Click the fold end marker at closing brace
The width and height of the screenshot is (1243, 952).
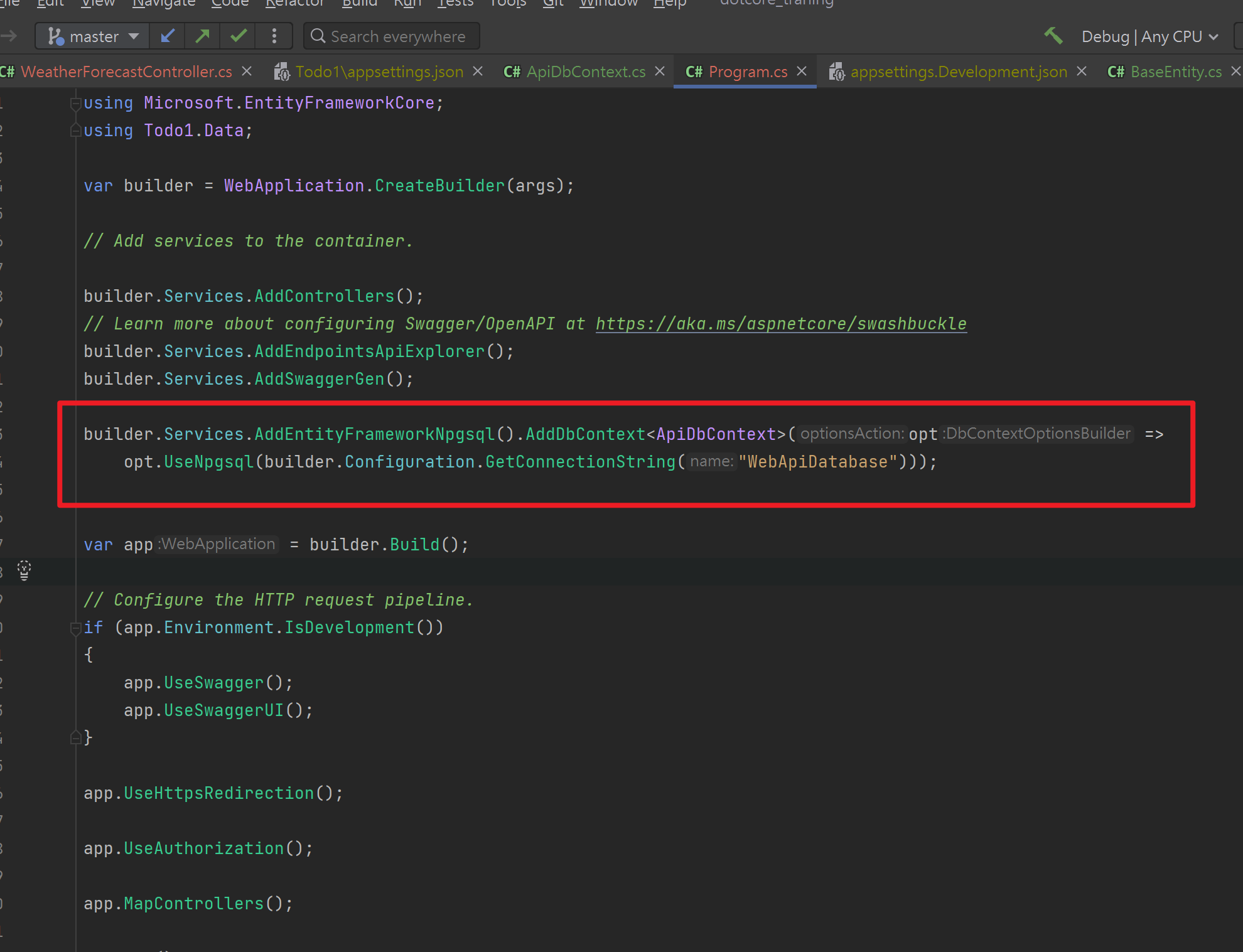coord(75,737)
